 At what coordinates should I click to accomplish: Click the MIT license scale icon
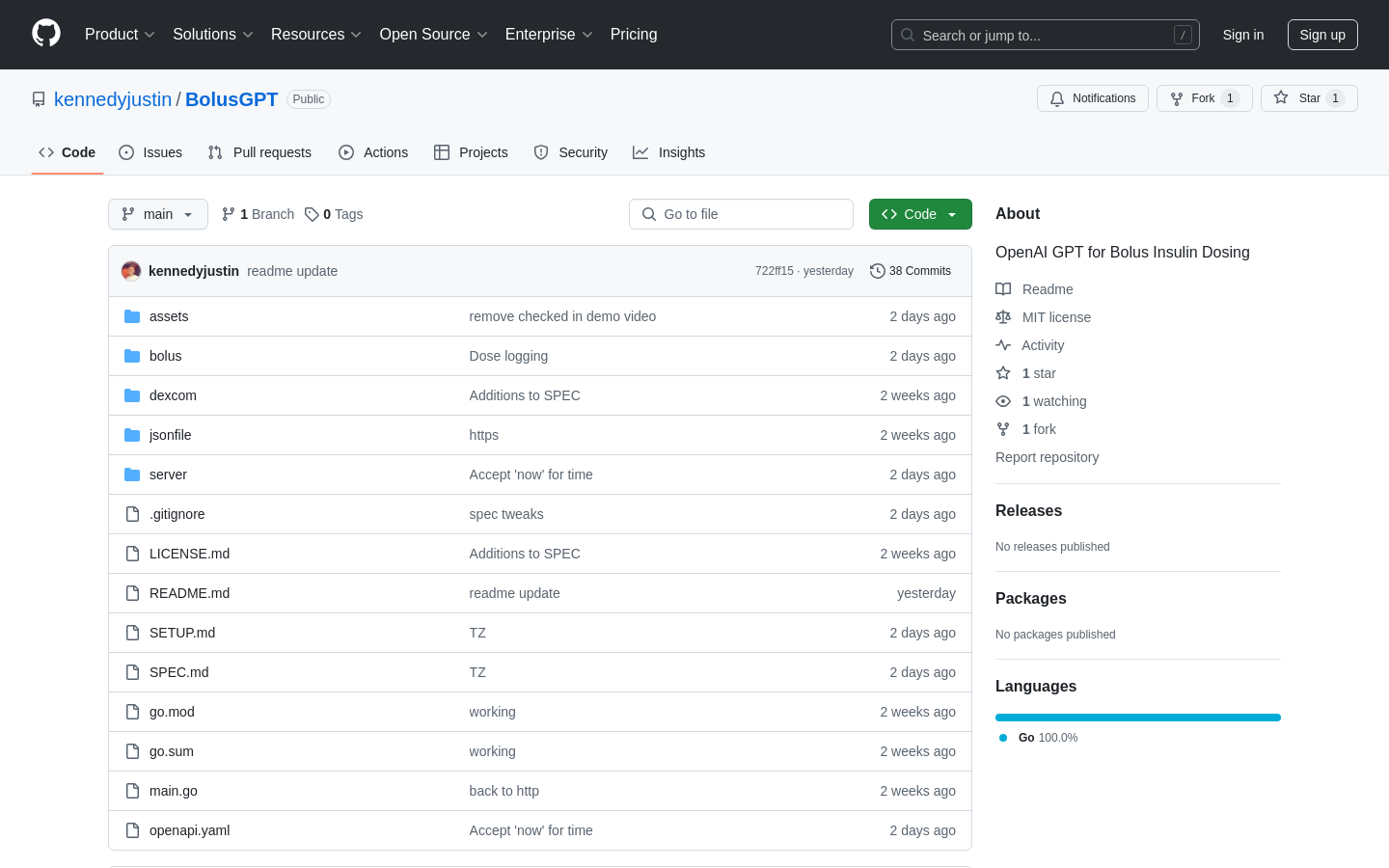1003,317
